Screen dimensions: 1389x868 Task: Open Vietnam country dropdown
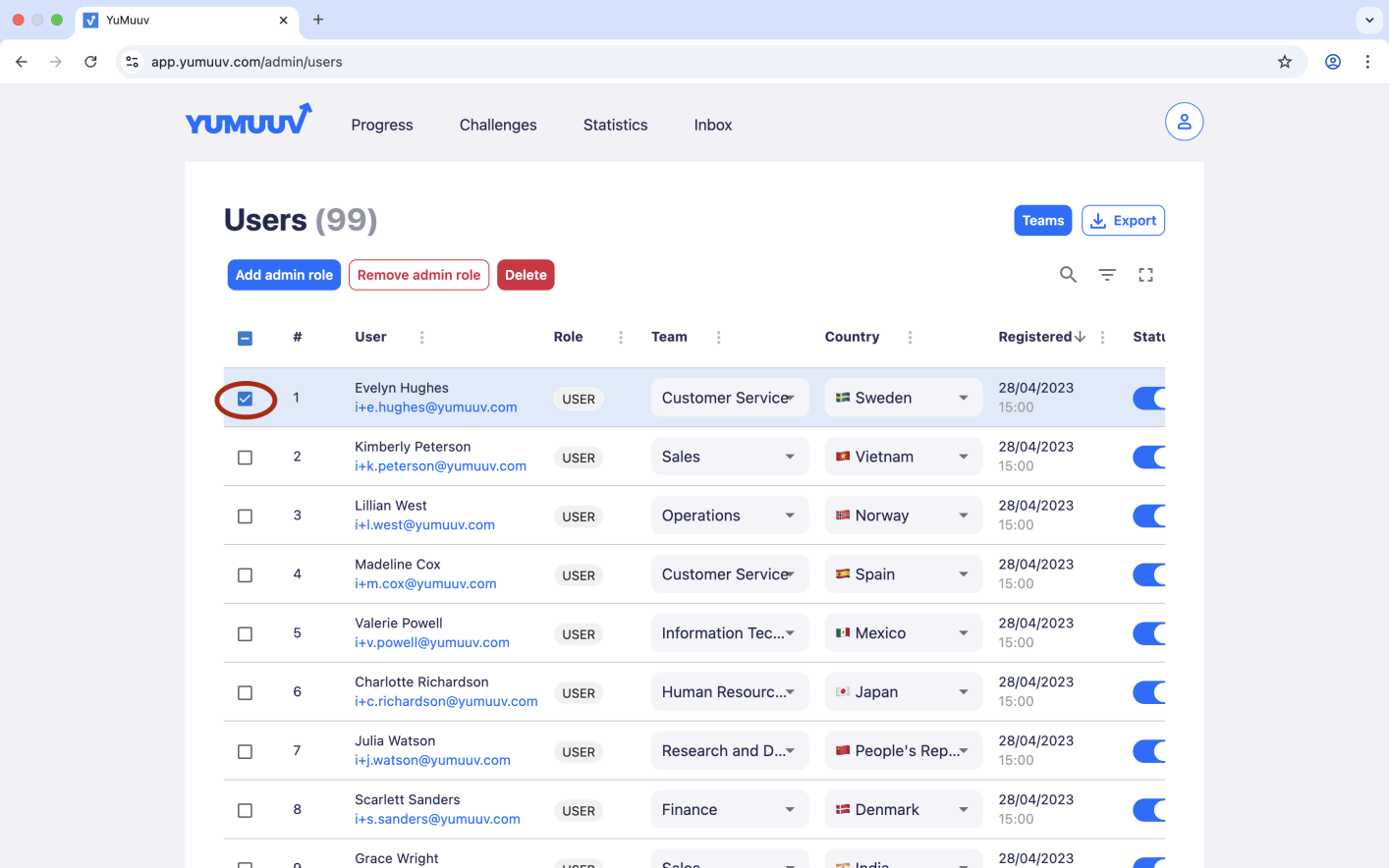point(904,457)
